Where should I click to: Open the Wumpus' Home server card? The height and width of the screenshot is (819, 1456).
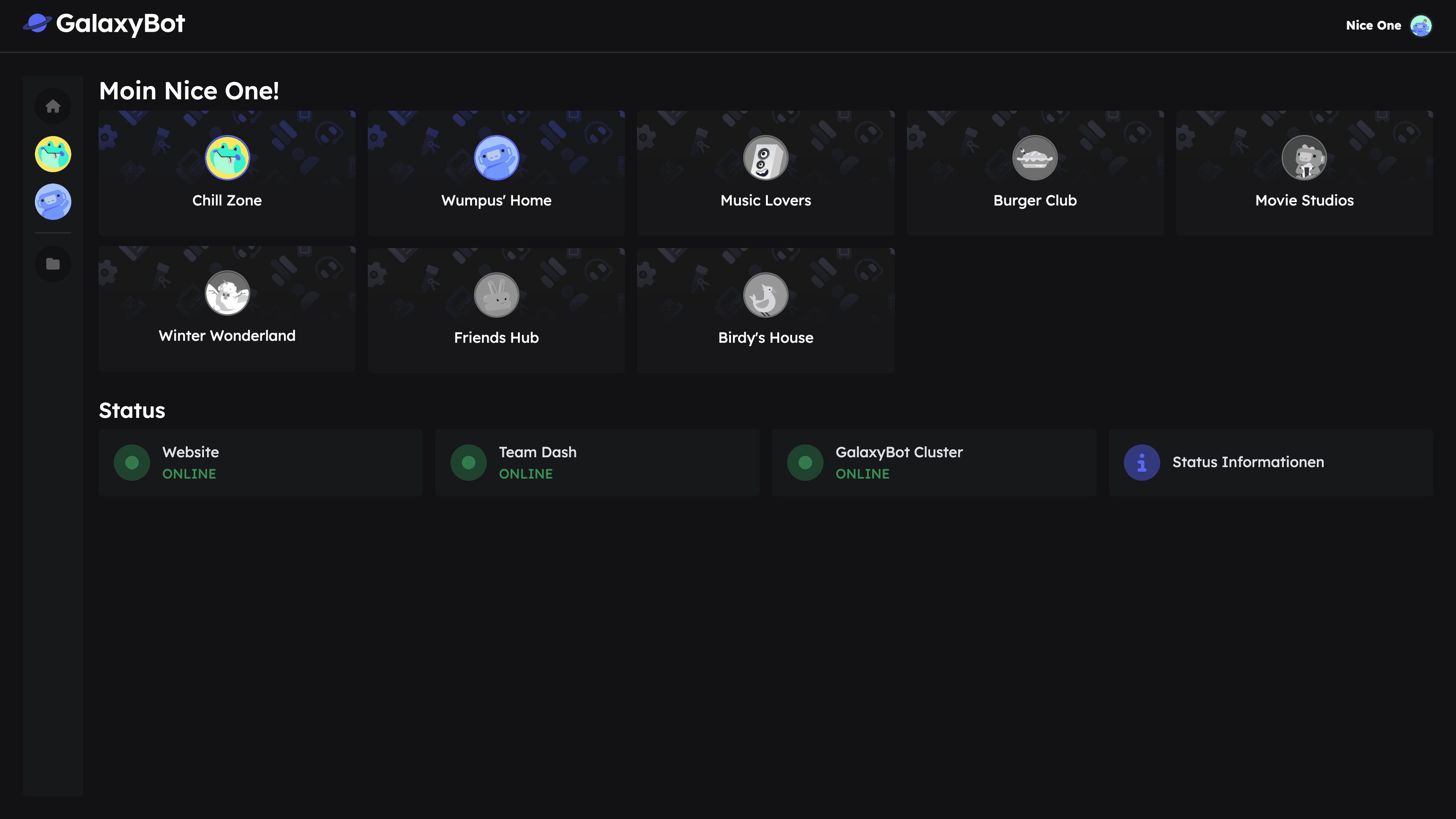coord(496,174)
